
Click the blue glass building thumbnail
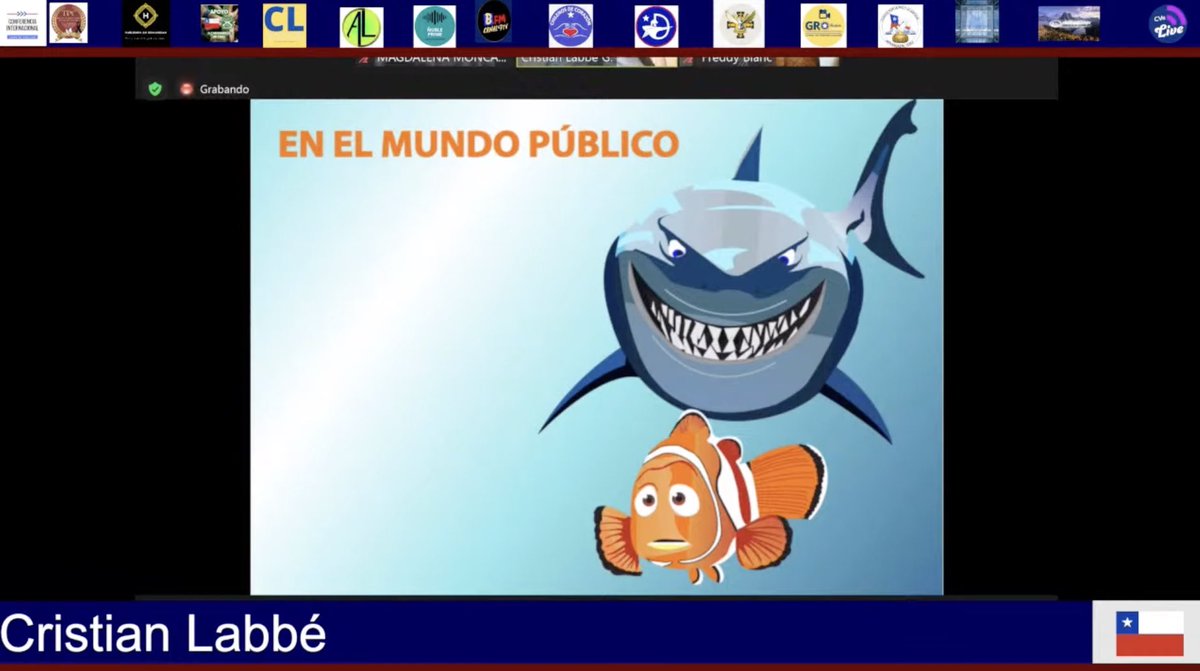977,22
